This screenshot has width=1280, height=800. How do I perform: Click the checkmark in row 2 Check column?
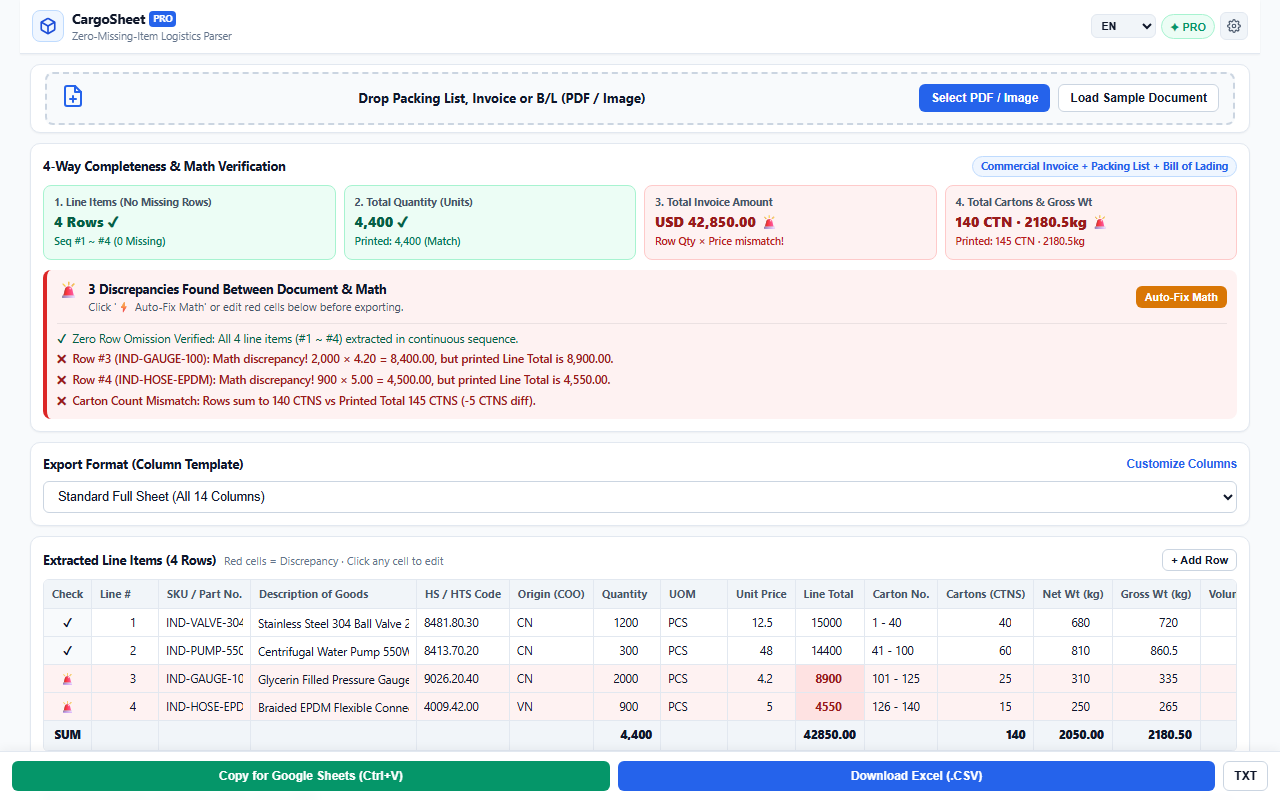(68, 650)
